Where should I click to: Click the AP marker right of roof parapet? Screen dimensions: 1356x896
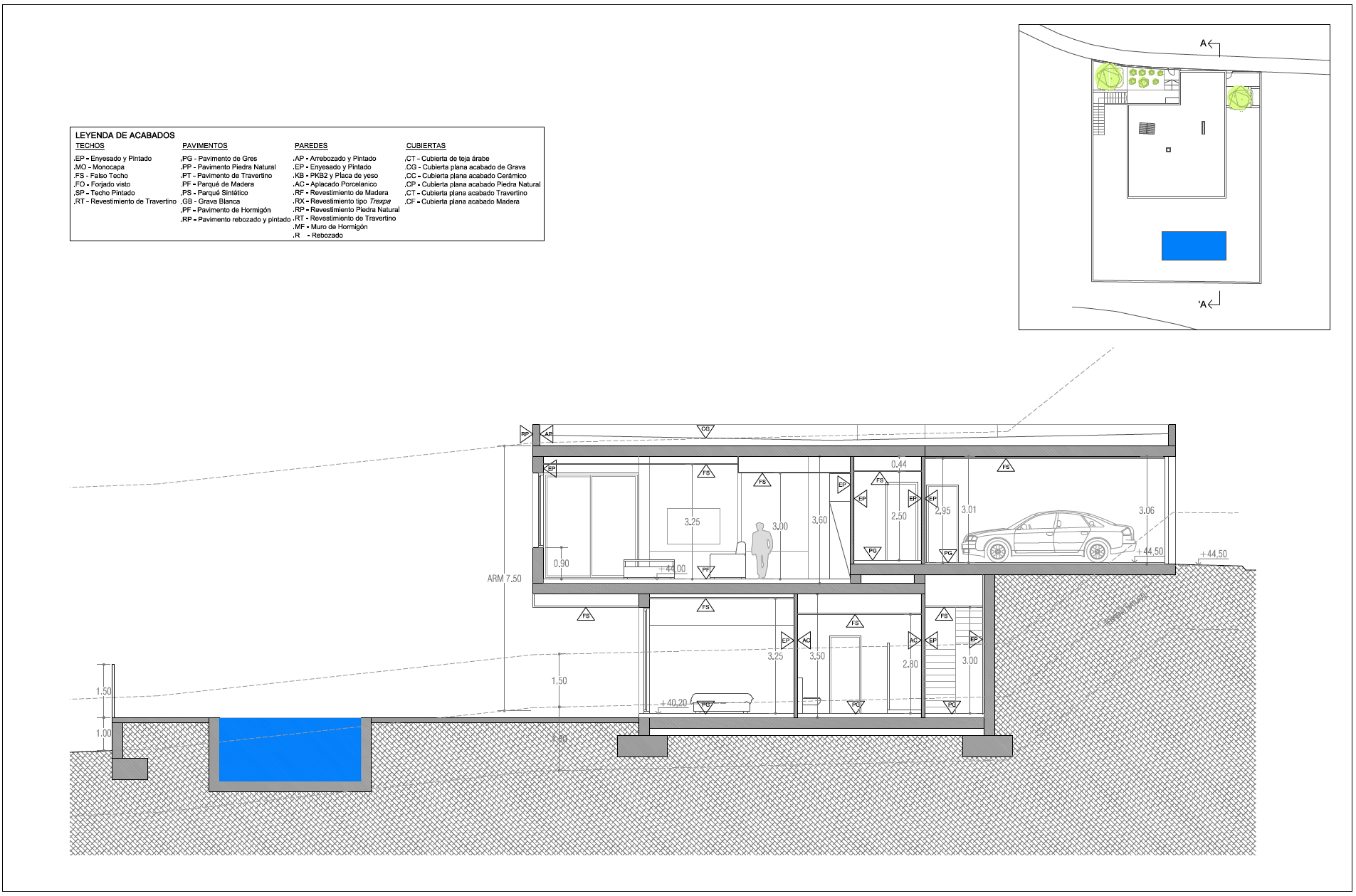click(547, 433)
